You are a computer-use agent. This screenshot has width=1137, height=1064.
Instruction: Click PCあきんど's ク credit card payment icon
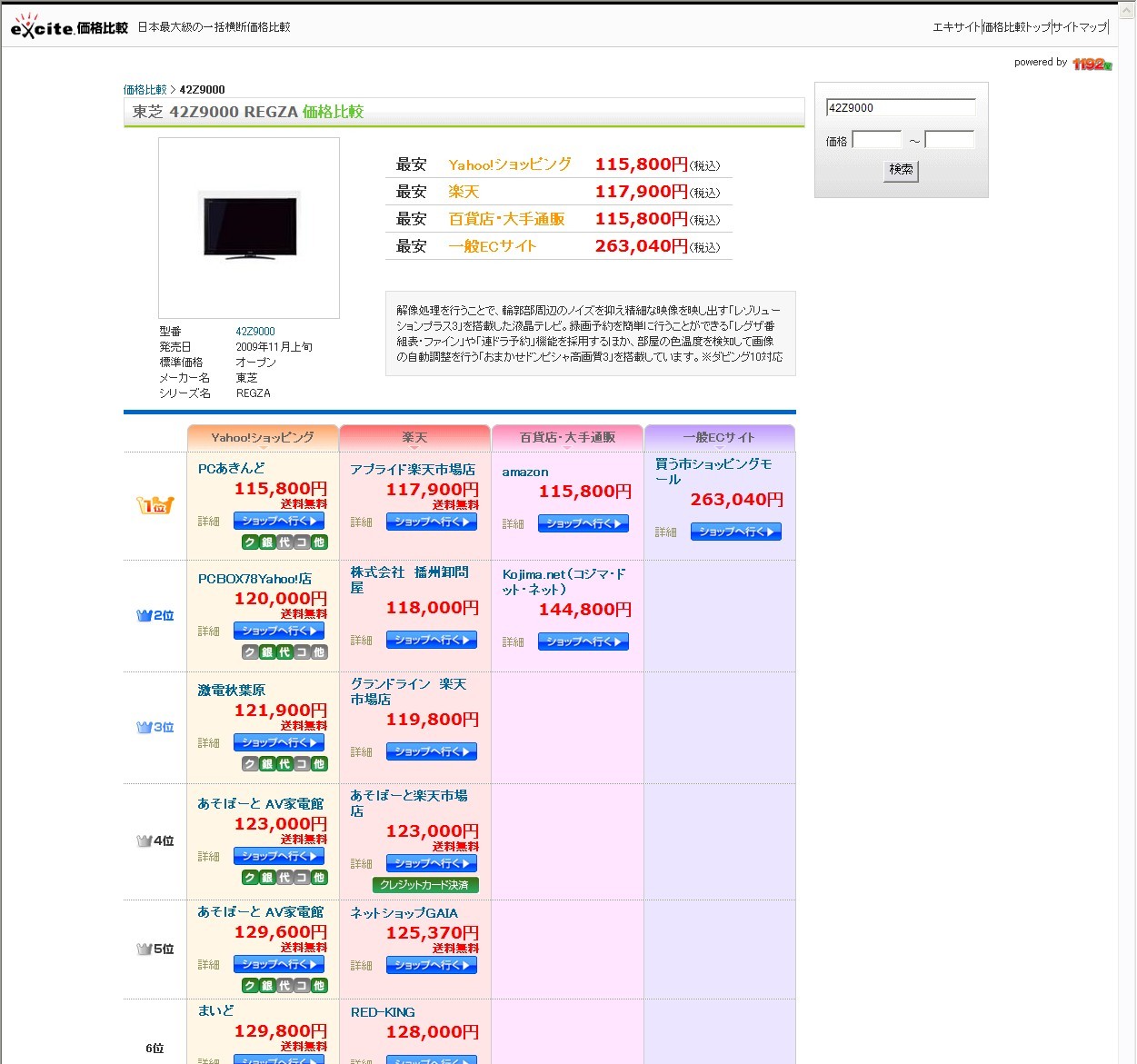250,542
